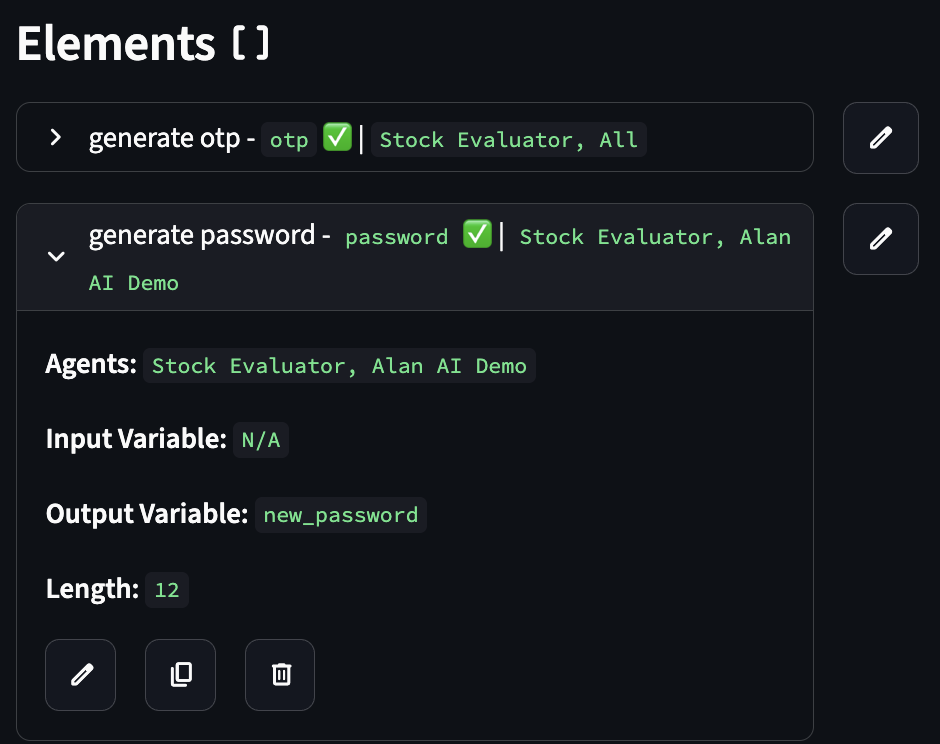The height and width of the screenshot is (744, 940).
Task: Click the "generate password" title text
Action: (202, 236)
